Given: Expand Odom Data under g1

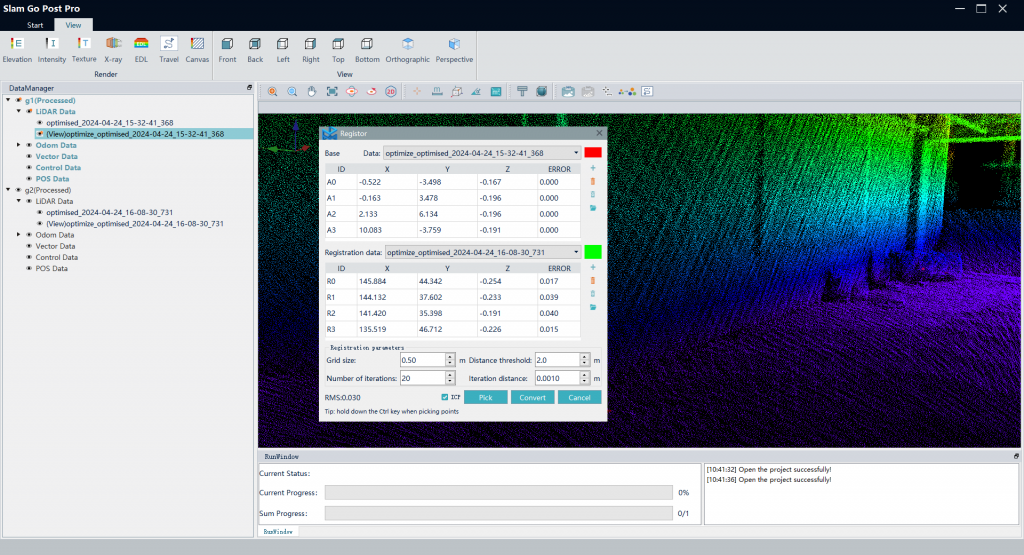Looking at the screenshot, I should tap(19, 145).
